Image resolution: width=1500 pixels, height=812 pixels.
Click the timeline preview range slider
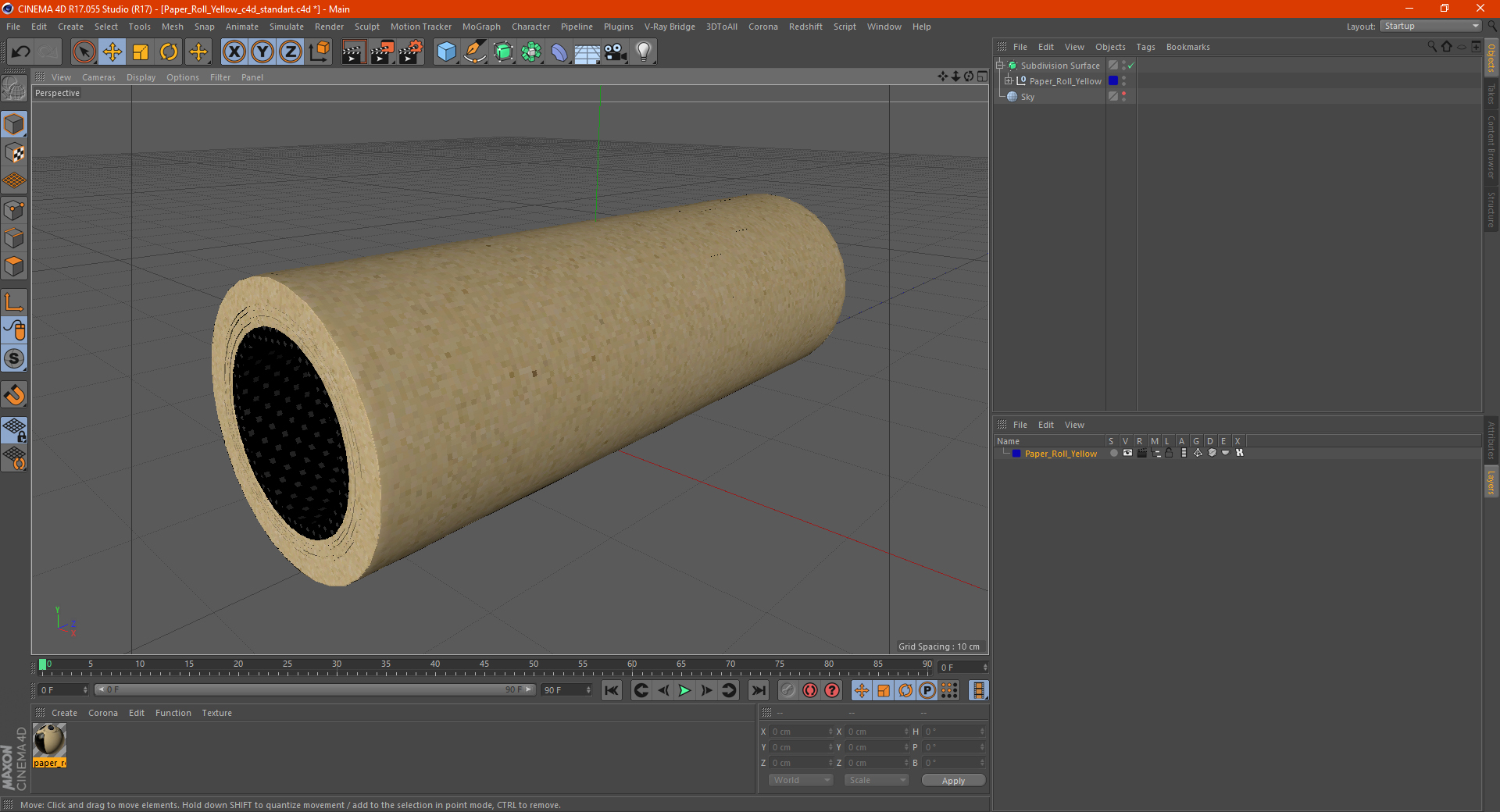(315, 689)
